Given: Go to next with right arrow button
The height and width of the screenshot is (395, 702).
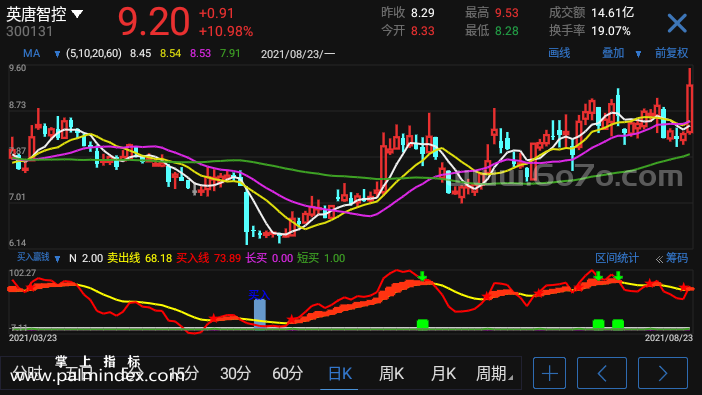Looking at the screenshot, I should (663, 373).
